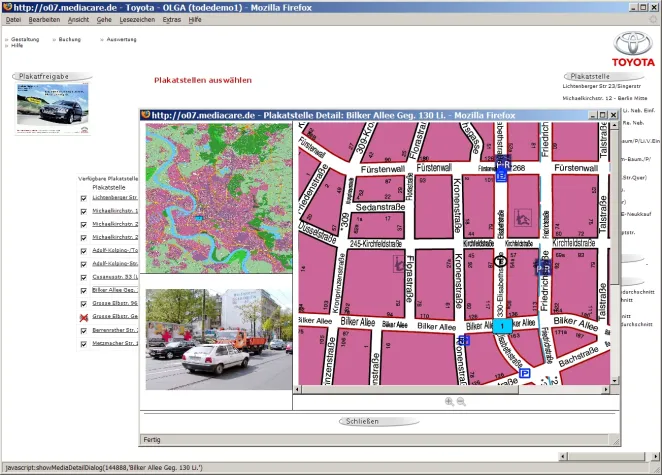Click the zoom out magnifier below map
The height and width of the screenshot is (475, 662).
coord(461,401)
